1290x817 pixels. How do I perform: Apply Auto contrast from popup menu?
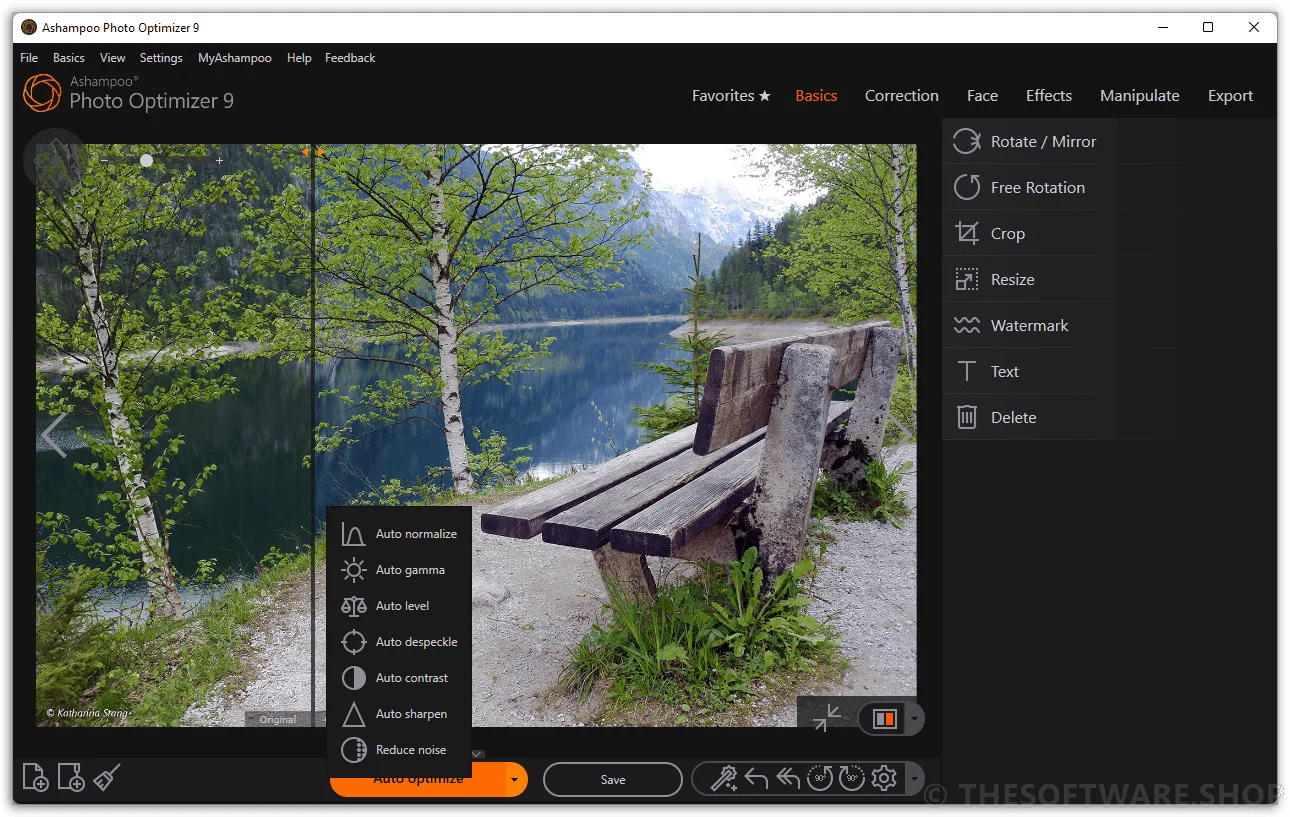[x=399, y=678]
